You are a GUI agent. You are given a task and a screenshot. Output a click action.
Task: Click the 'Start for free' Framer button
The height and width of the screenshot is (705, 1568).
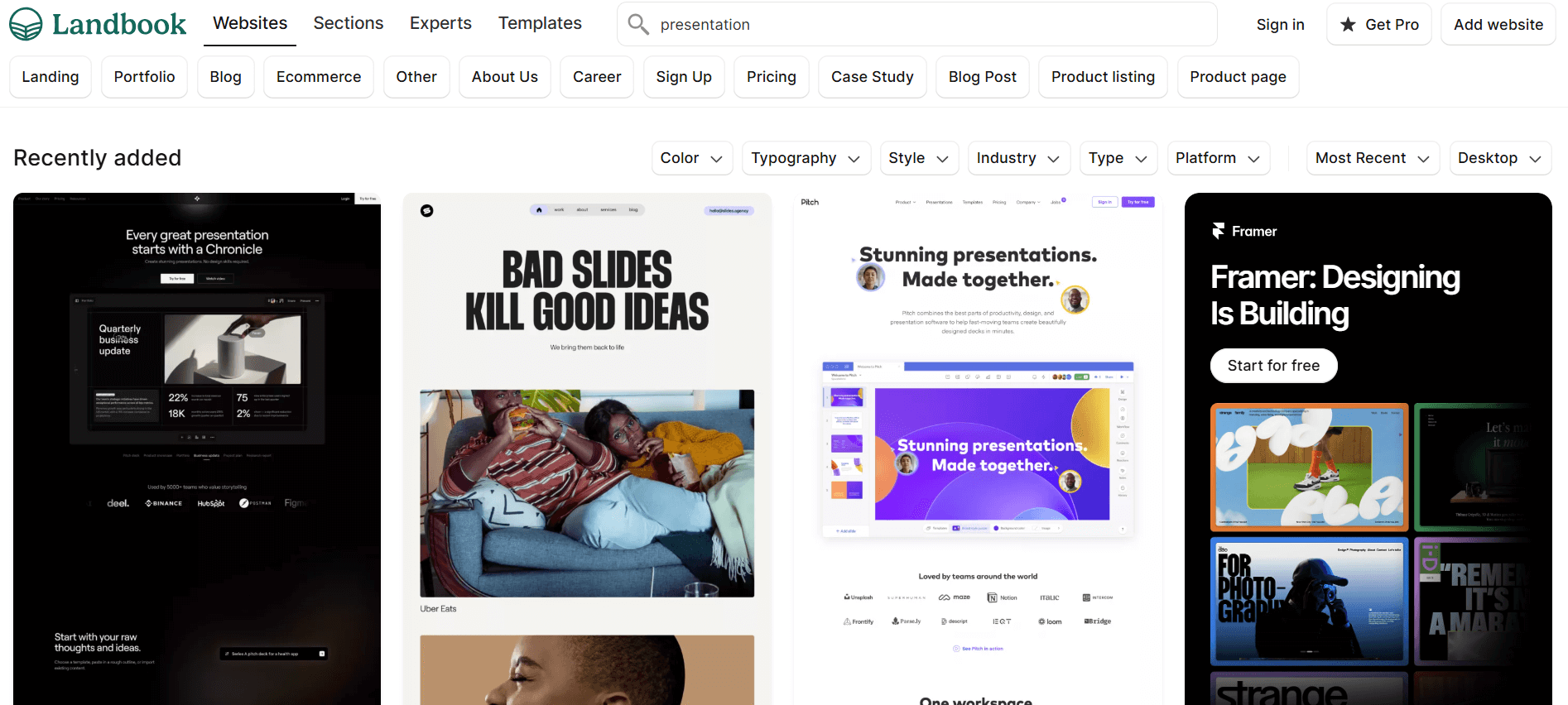click(1273, 366)
